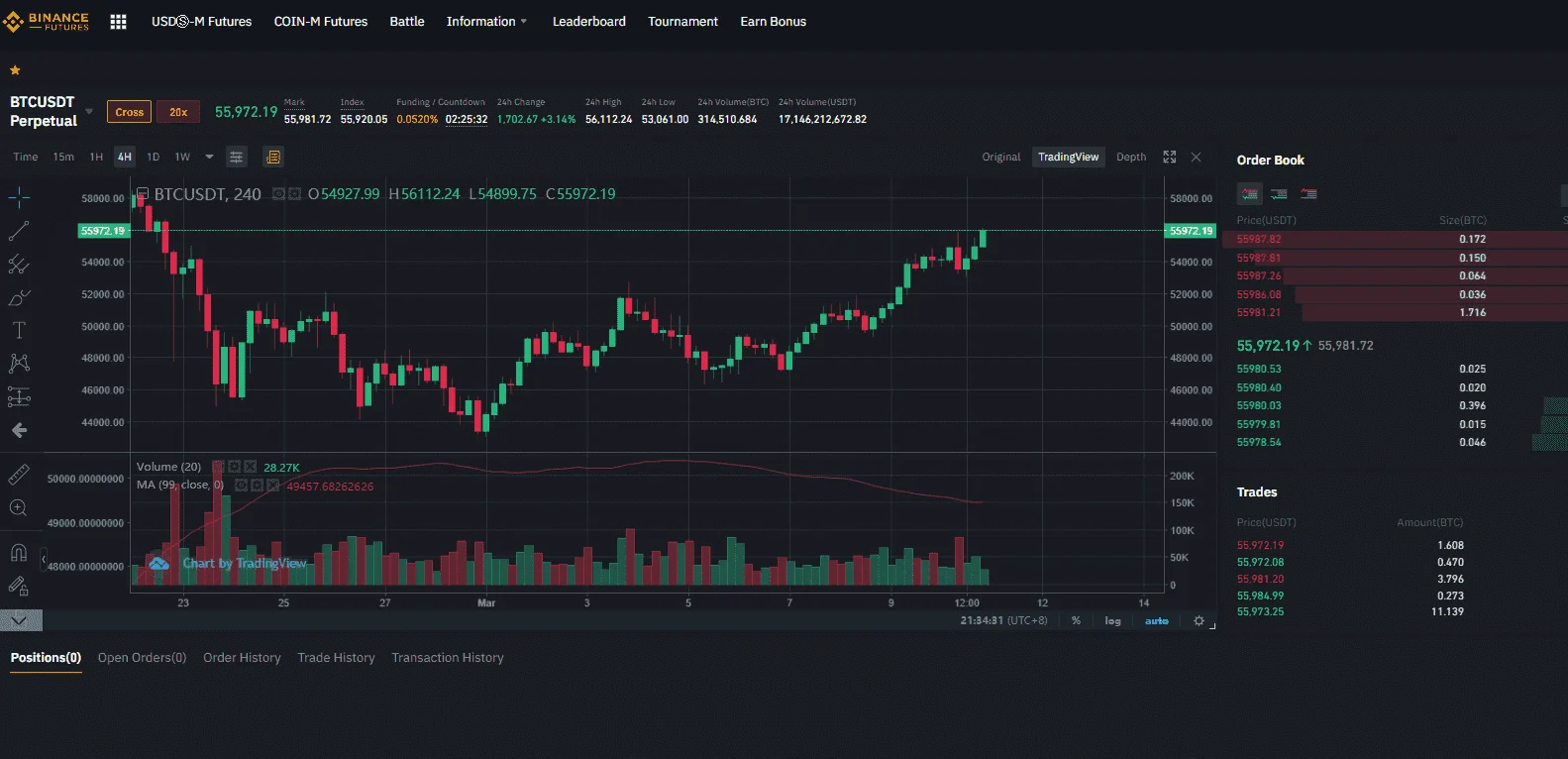Show sell orders only in order book
Image resolution: width=1568 pixels, height=759 pixels.
click(1308, 194)
